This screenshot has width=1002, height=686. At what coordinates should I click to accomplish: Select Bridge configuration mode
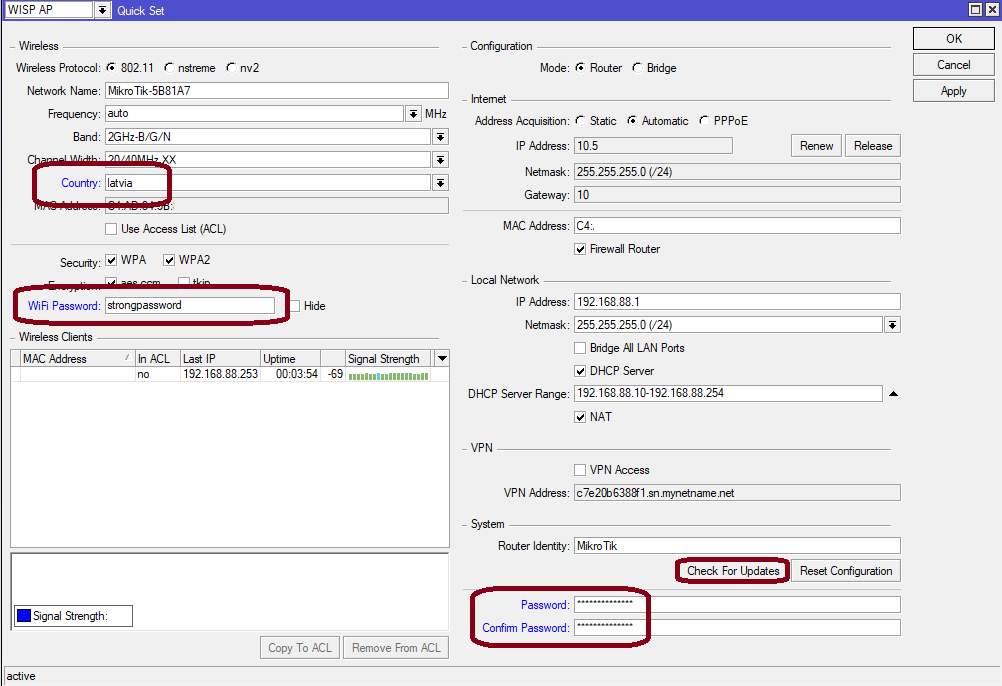637,68
